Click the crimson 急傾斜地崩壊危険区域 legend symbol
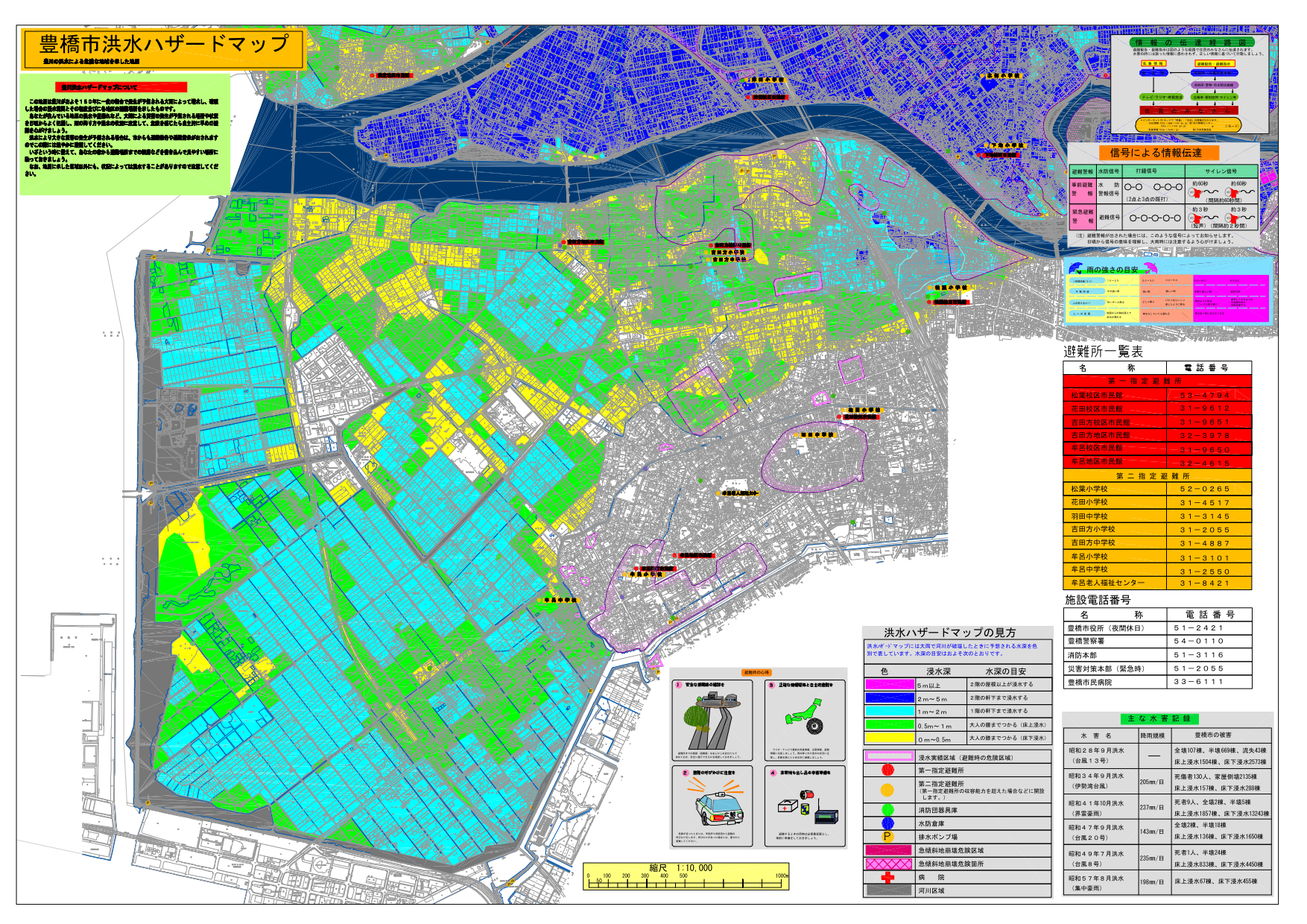Screen dimensions: 1307x924 pos(888,850)
